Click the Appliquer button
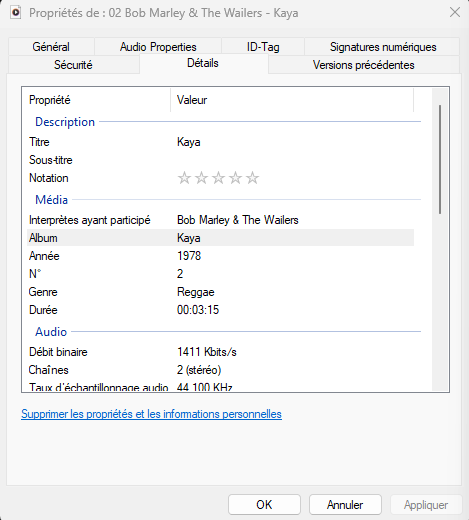The width and height of the screenshot is (469, 520). (x=426, y=504)
